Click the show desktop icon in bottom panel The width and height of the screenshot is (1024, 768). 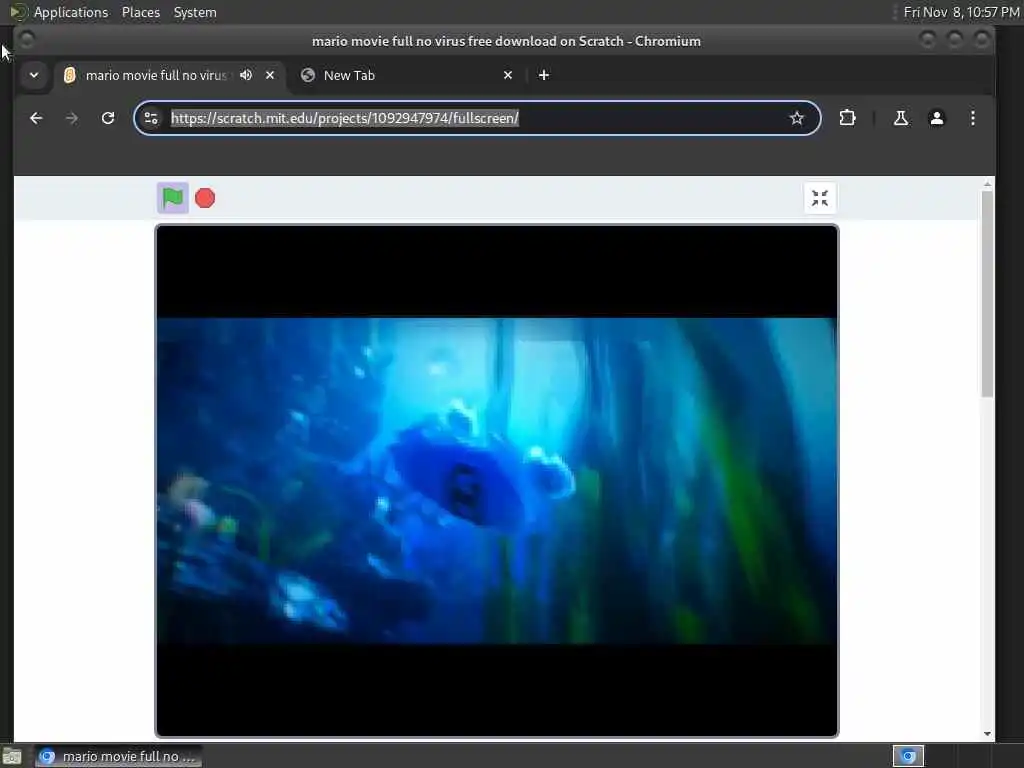[12, 756]
